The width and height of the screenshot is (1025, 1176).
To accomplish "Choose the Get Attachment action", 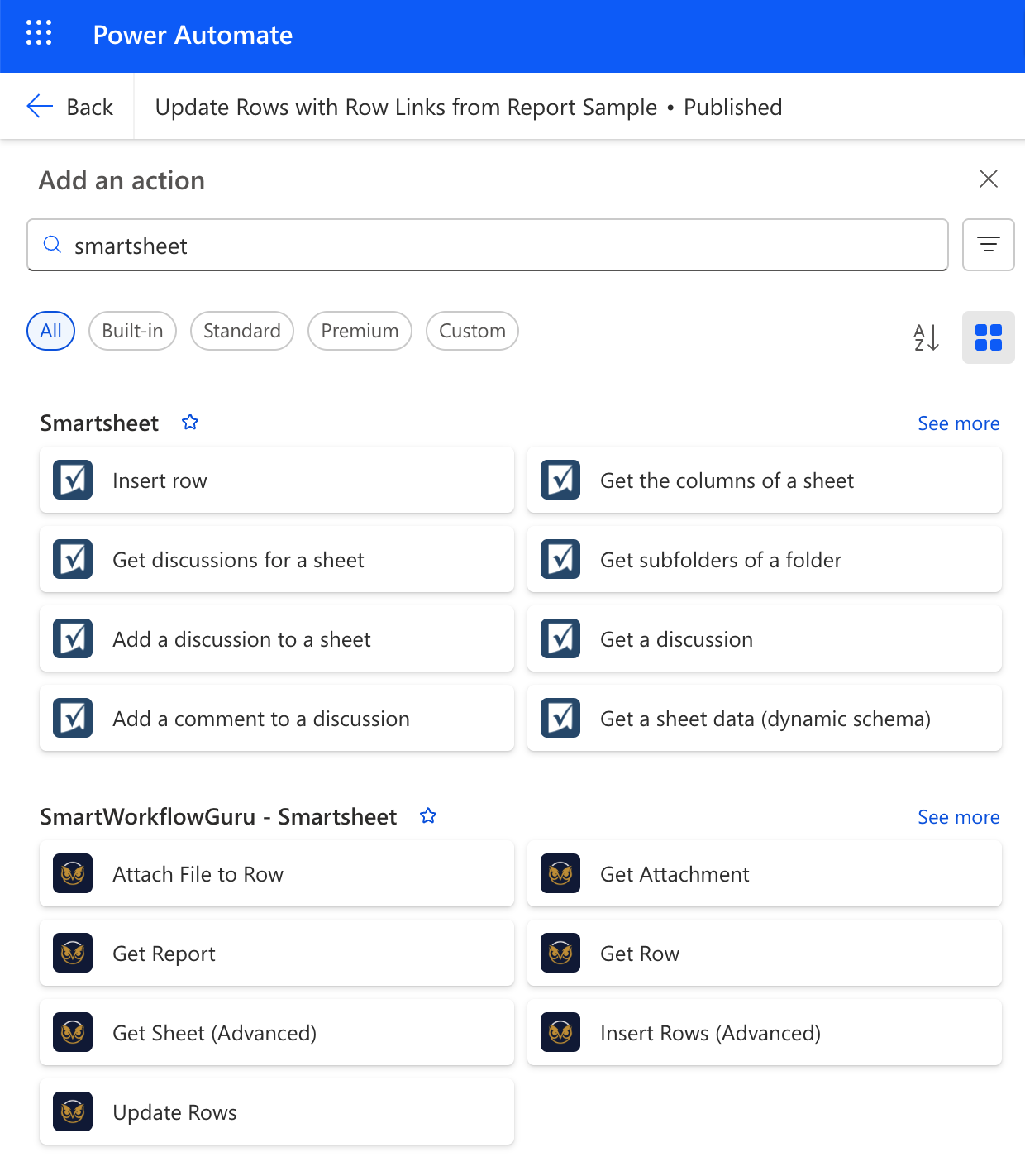I will point(765,873).
